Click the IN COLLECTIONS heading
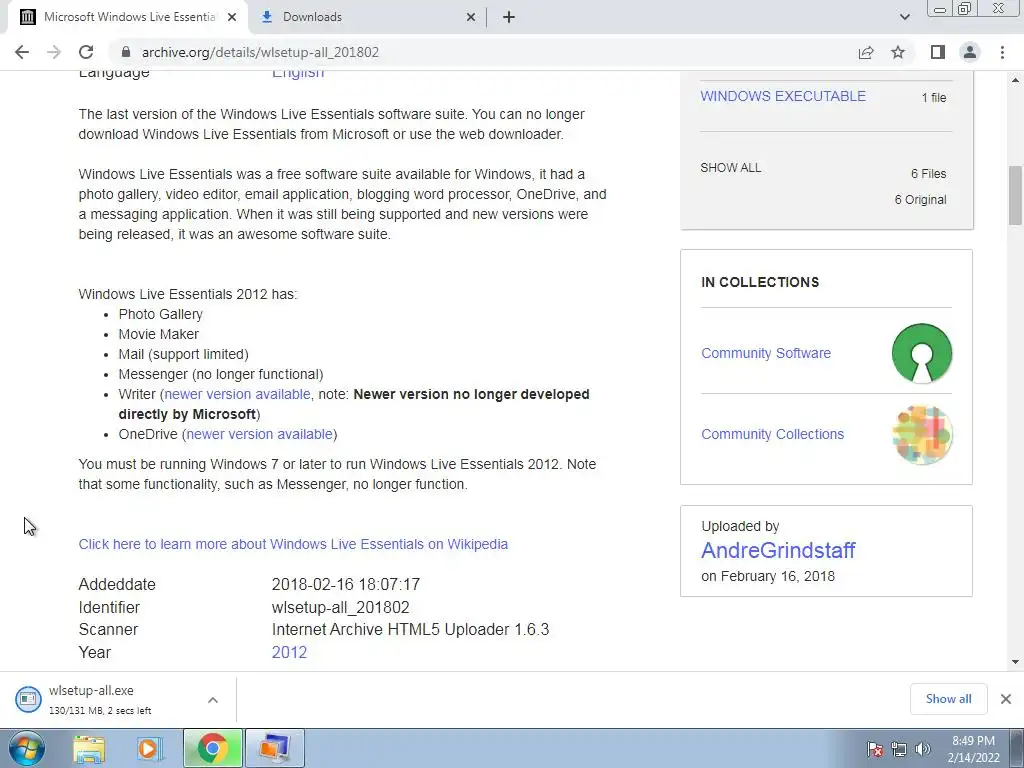Screen dimensions: 1024x768 pos(760,282)
